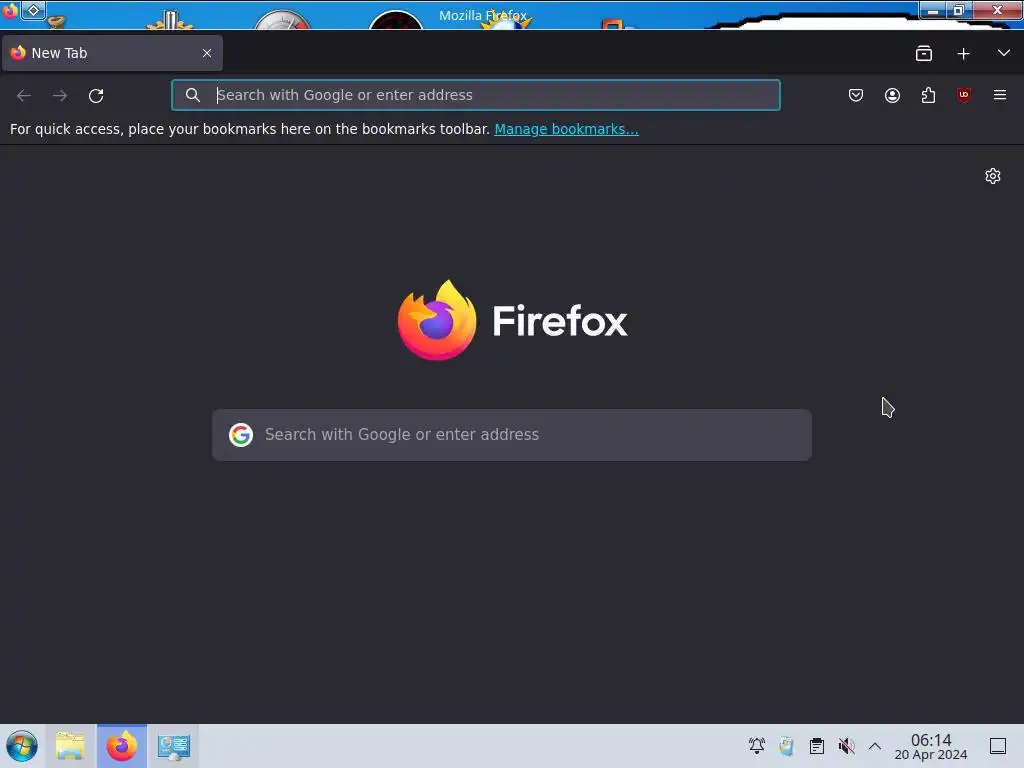
Task: Reload the current page
Action: [96, 96]
